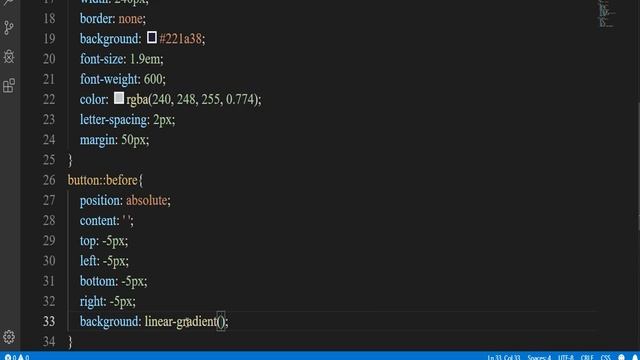
Task: Click the '#221a38' hex value text
Action: tap(180, 39)
